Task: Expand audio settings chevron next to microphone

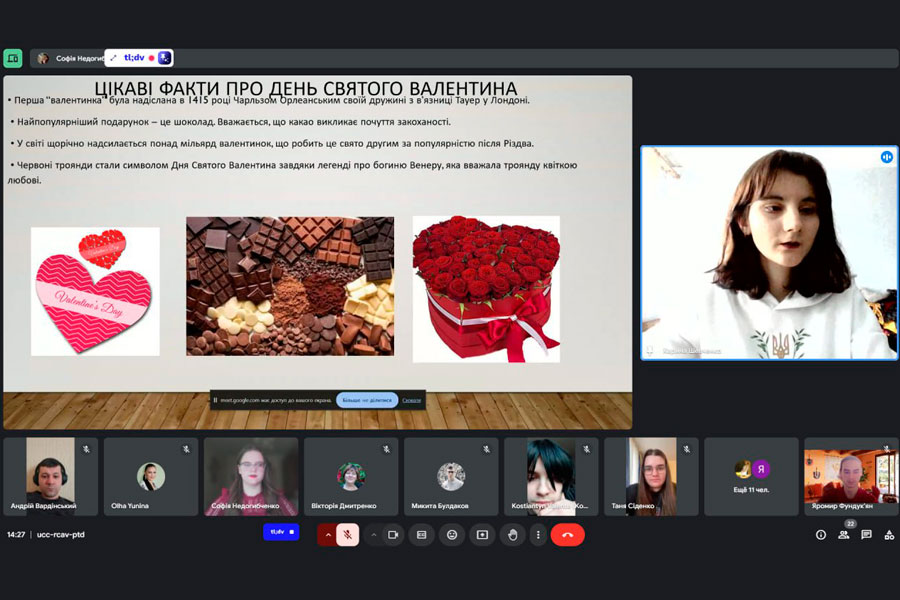Action: tap(327, 535)
